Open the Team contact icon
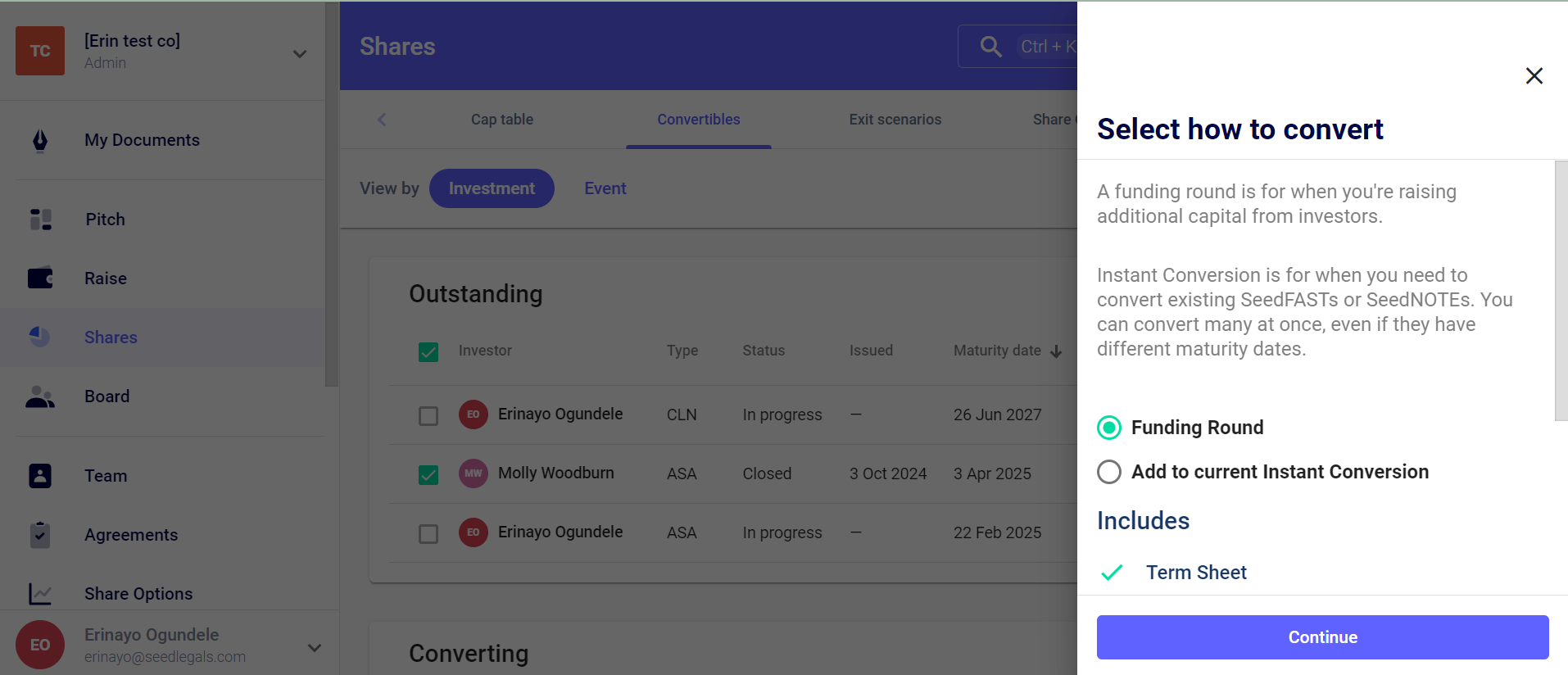 [x=40, y=476]
